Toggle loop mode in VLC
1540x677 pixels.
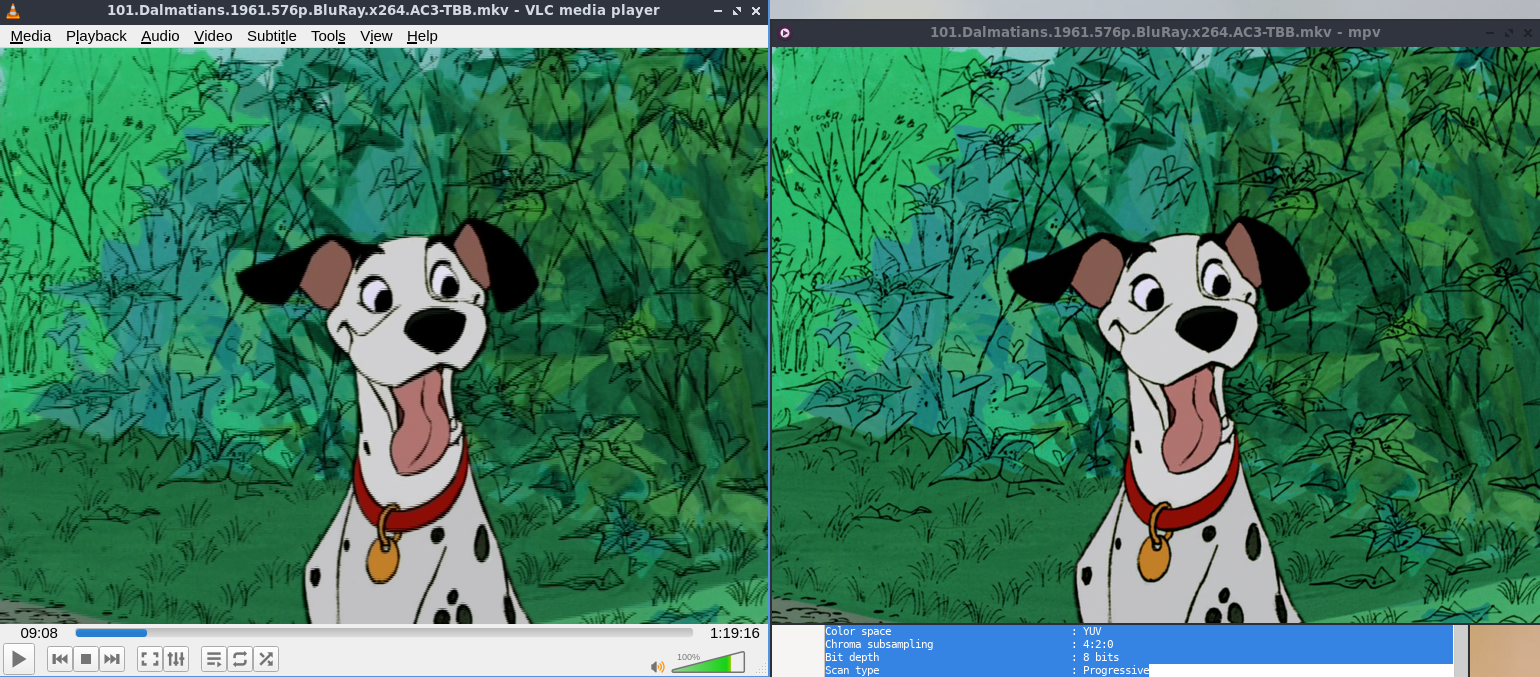click(240, 659)
